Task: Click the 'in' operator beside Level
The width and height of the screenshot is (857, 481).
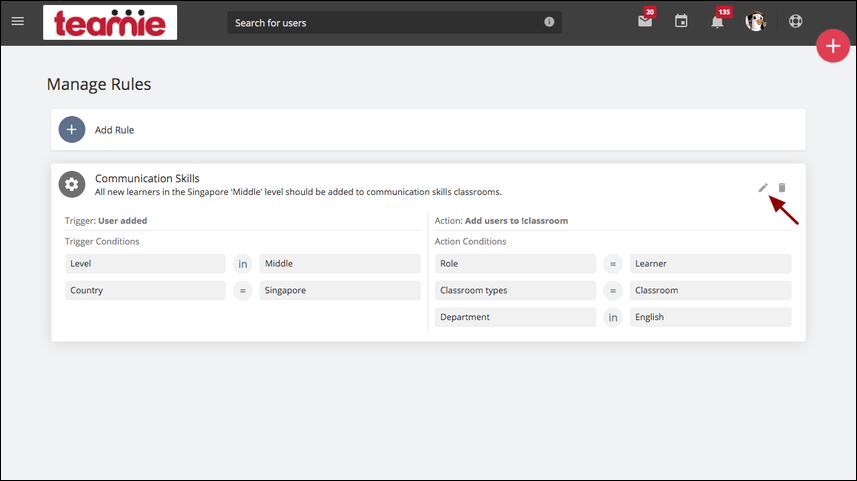Action: tap(243, 264)
